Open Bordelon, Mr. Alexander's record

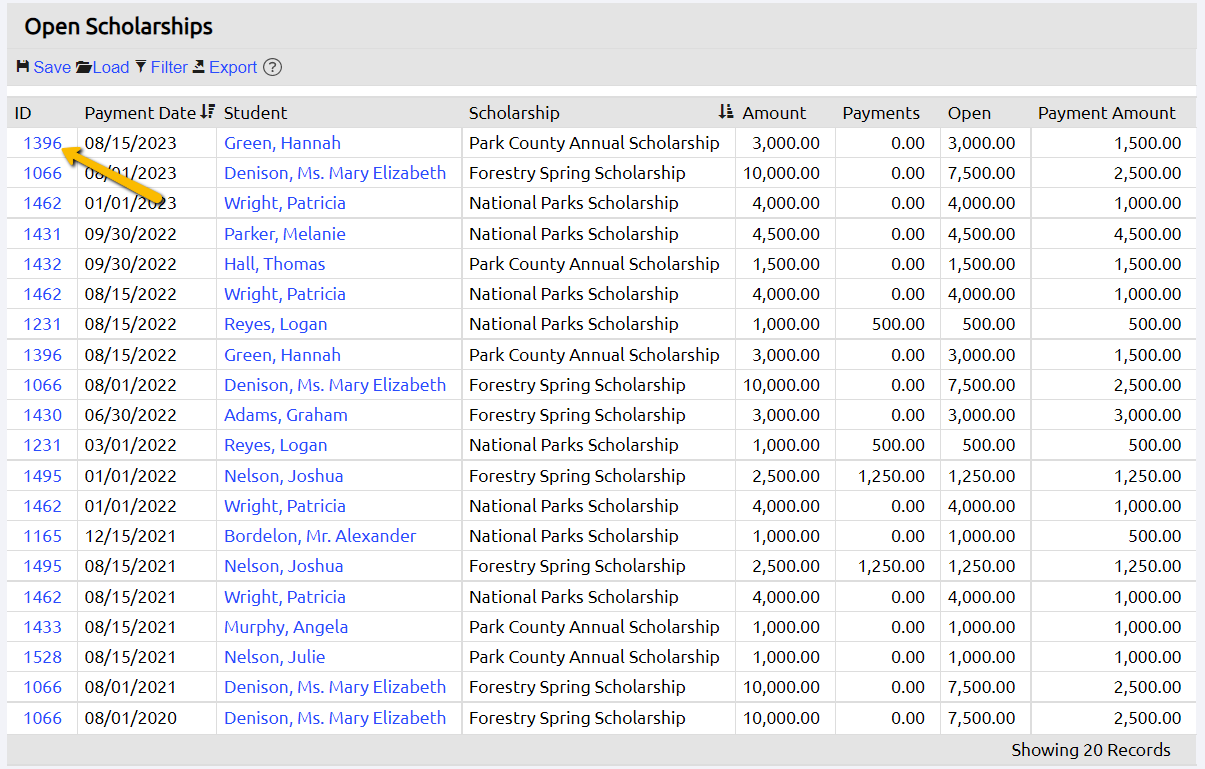pos(319,536)
